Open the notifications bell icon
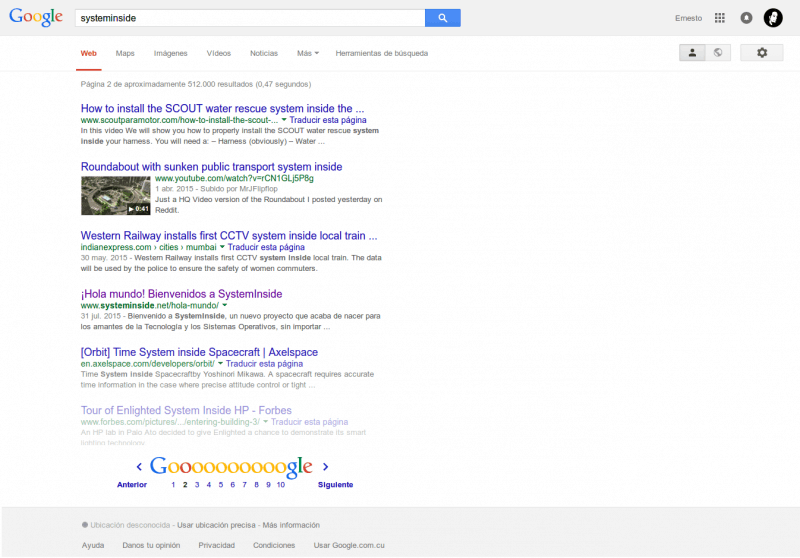 point(746,18)
